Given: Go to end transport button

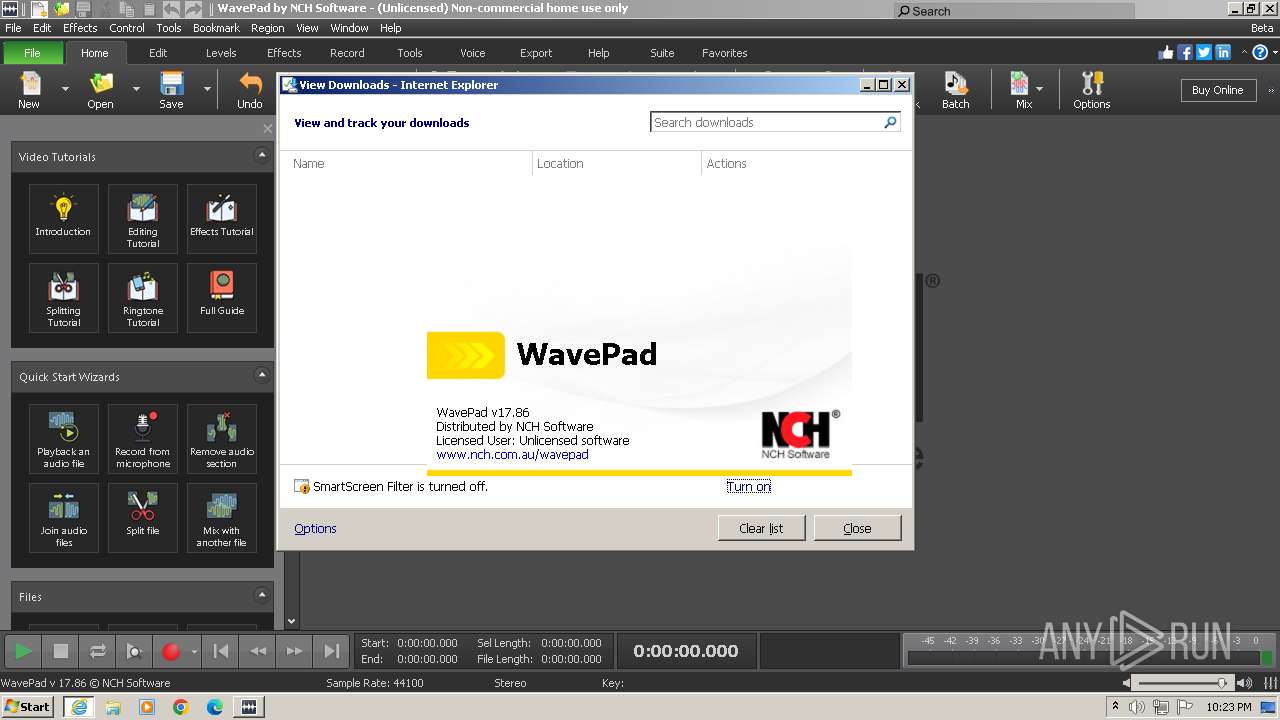Looking at the screenshot, I should tap(332, 651).
